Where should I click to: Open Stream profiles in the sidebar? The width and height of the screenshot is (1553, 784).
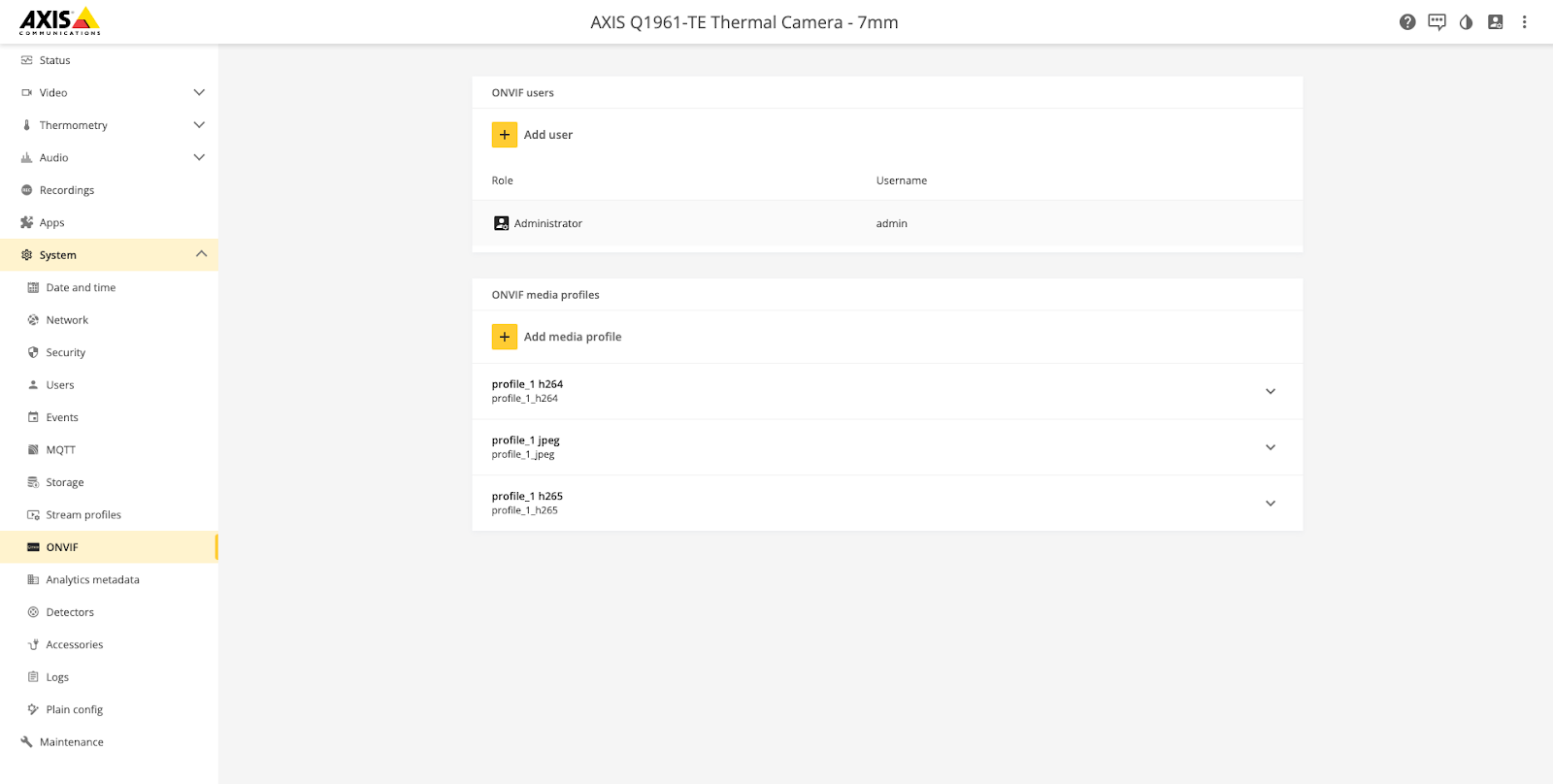83,515
